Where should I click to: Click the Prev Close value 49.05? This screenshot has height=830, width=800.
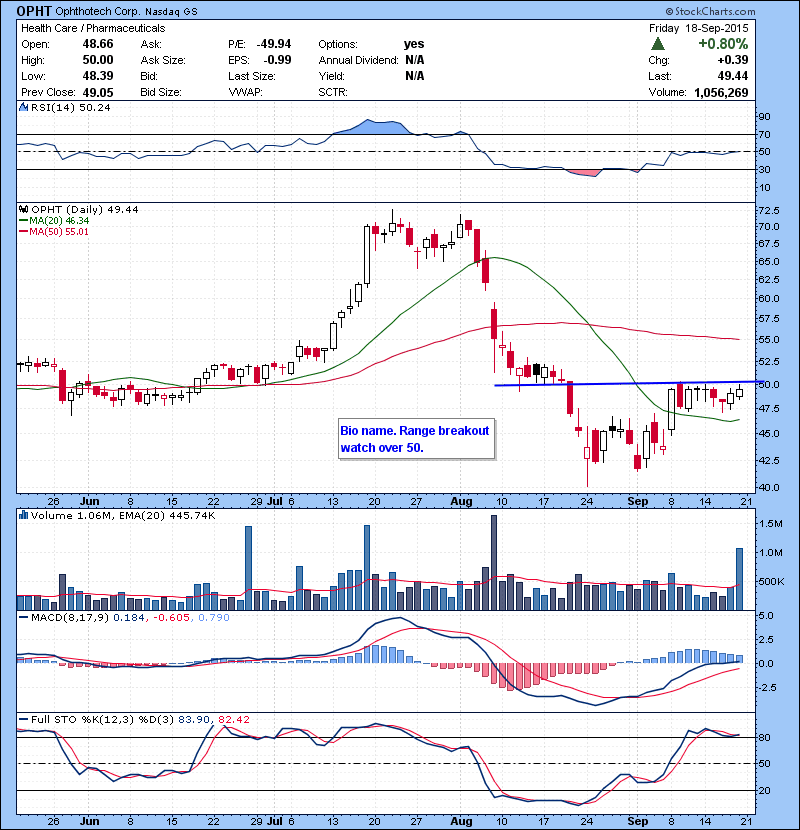click(x=98, y=93)
